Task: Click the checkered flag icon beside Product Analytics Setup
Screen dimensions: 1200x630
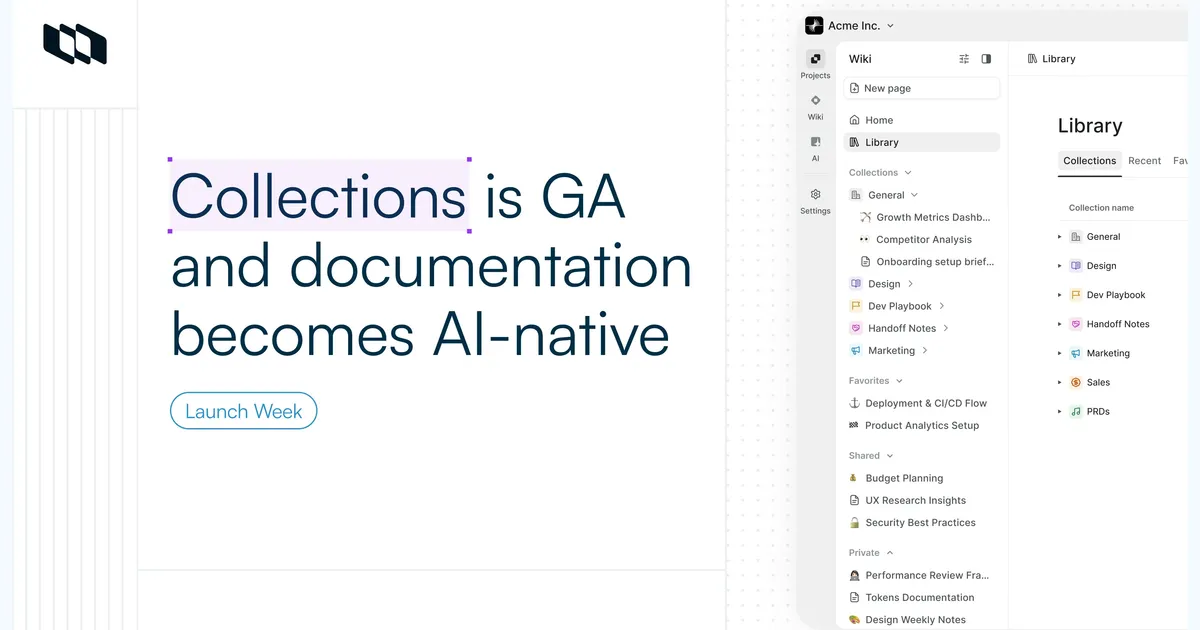Action: pos(854,425)
